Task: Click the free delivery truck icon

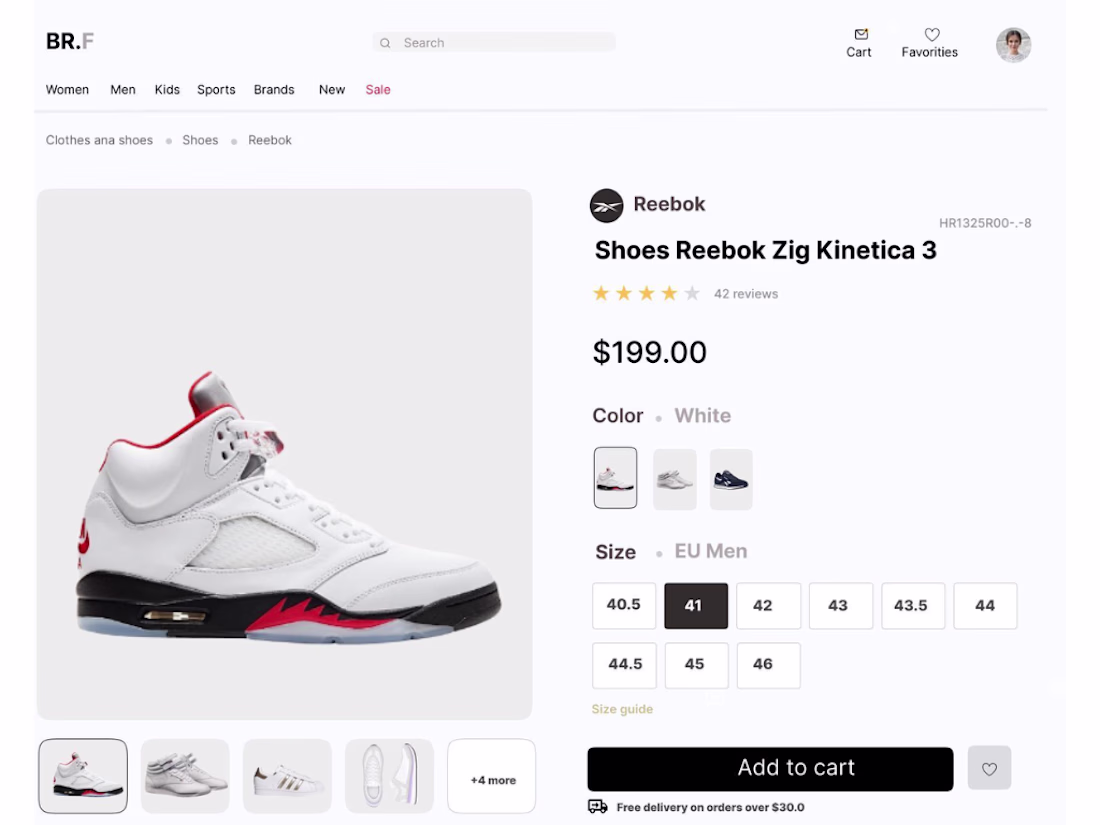Action: point(598,807)
